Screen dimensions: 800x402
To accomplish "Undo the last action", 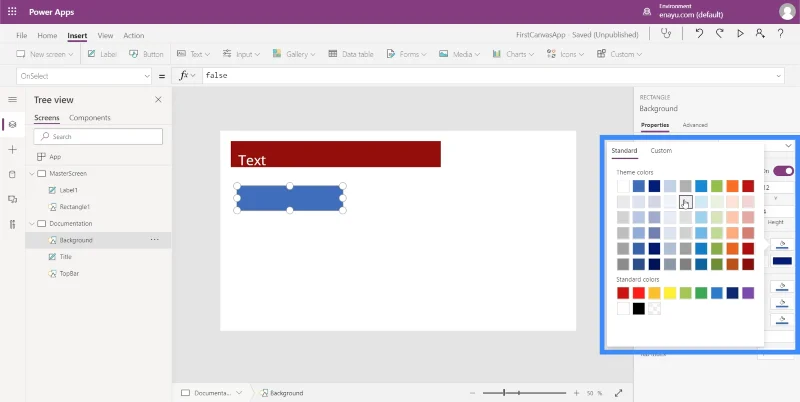I will point(699,34).
